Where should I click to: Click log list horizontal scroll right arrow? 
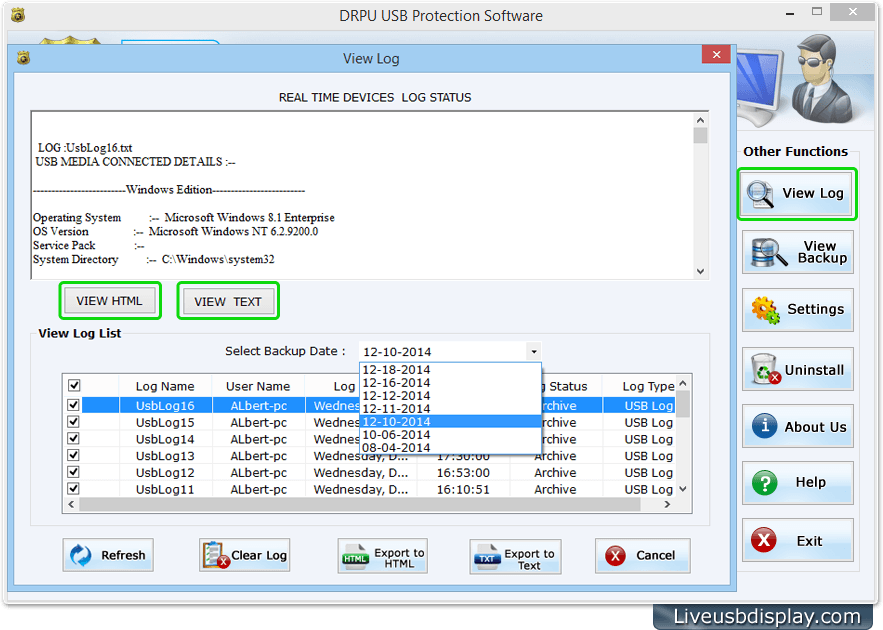tap(667, 504)
